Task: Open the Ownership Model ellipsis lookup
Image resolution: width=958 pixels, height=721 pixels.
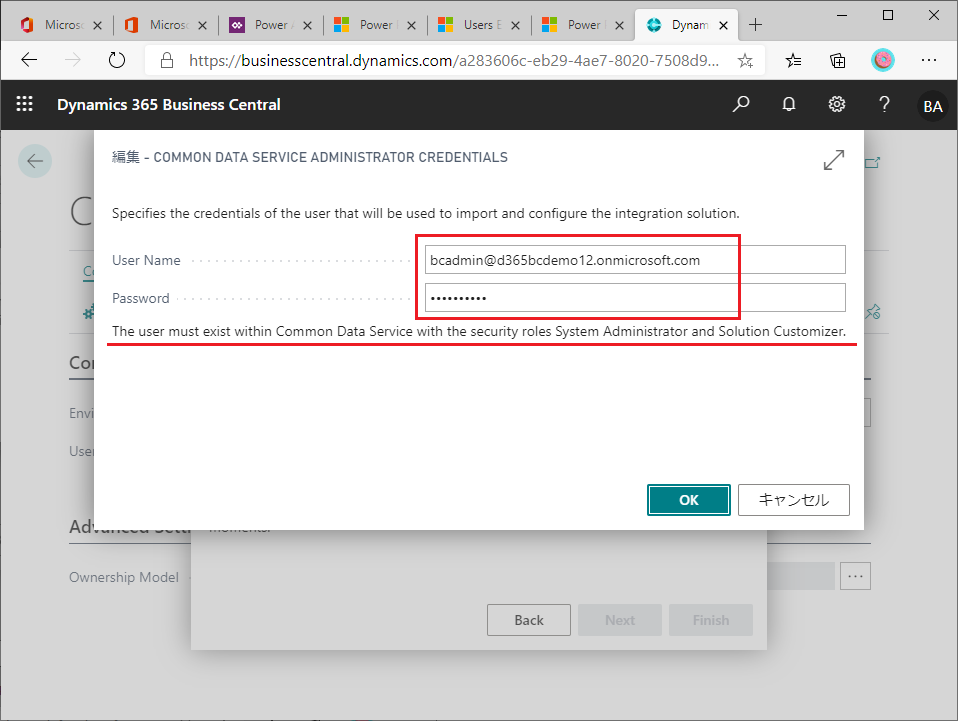Action: [855, 576]
